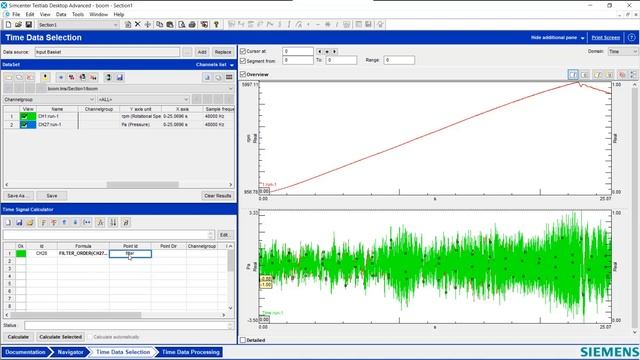Open the Edit menu
The height and width of the screenshot is (360, 640).
(30, 14)
